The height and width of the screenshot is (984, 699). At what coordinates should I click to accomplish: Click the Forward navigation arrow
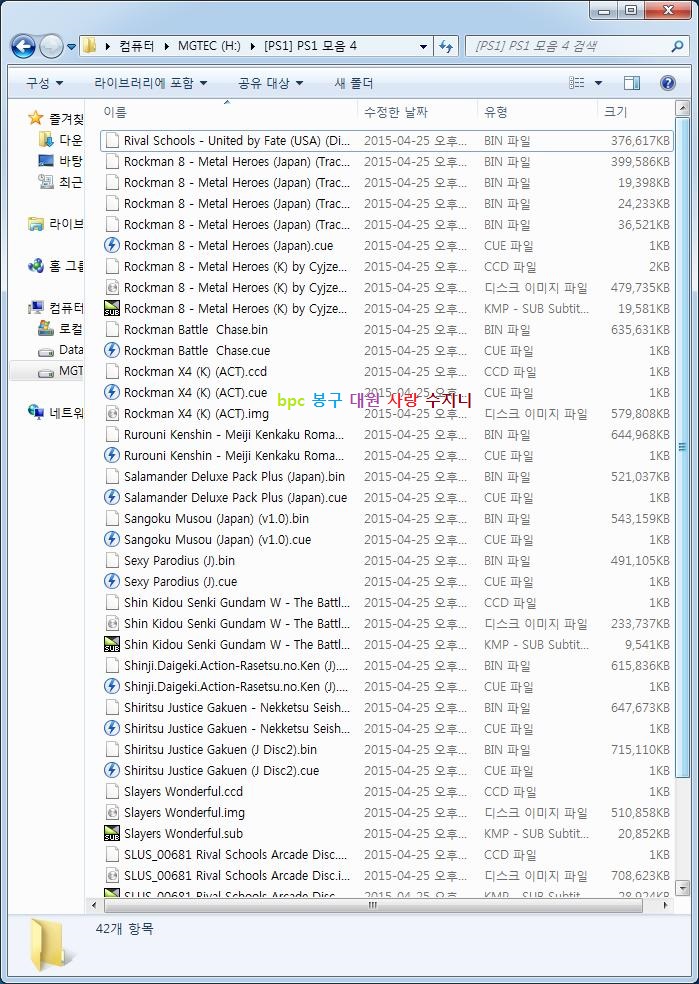(x=51, y=46)
